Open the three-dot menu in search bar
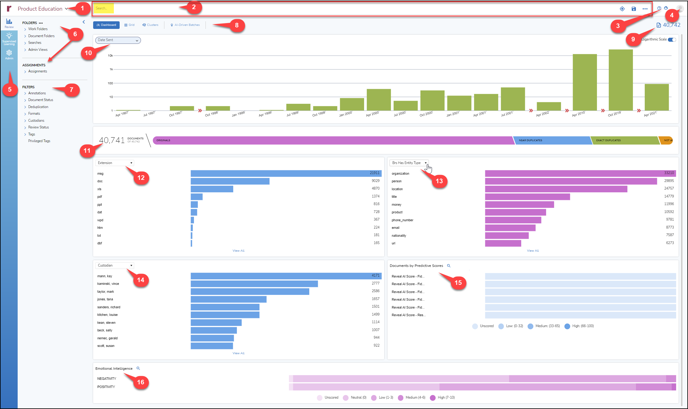Viewport: 688px width, 409px height. click(x=645, y=9)
